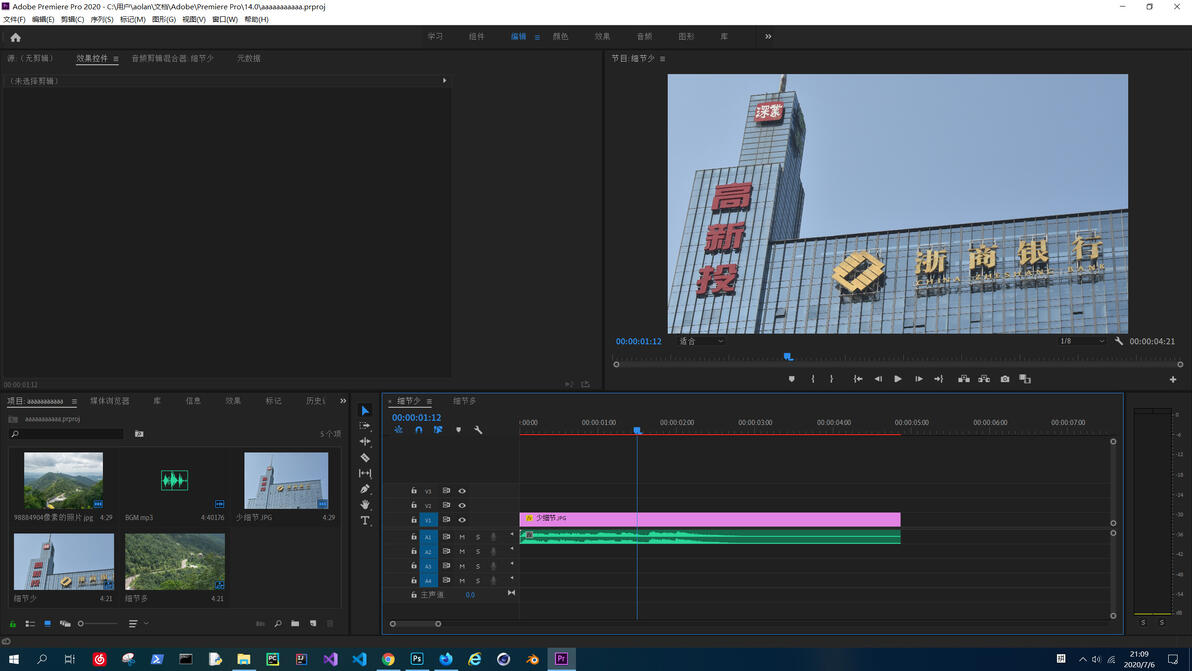Open the 文件(F) menu

14,19
